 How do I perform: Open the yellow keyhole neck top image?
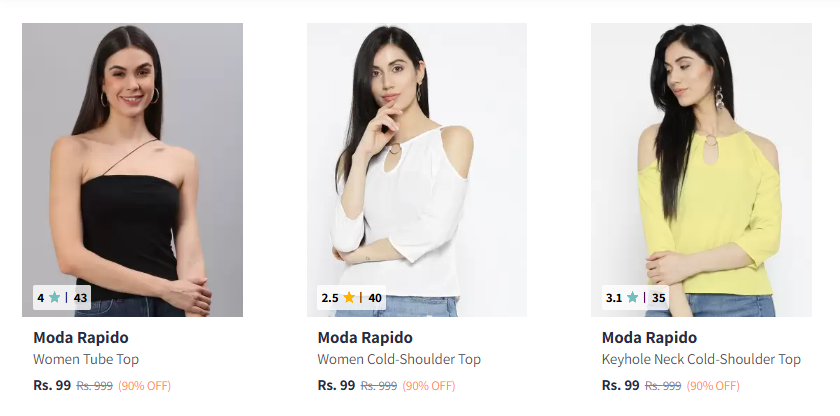pos(701,150)
